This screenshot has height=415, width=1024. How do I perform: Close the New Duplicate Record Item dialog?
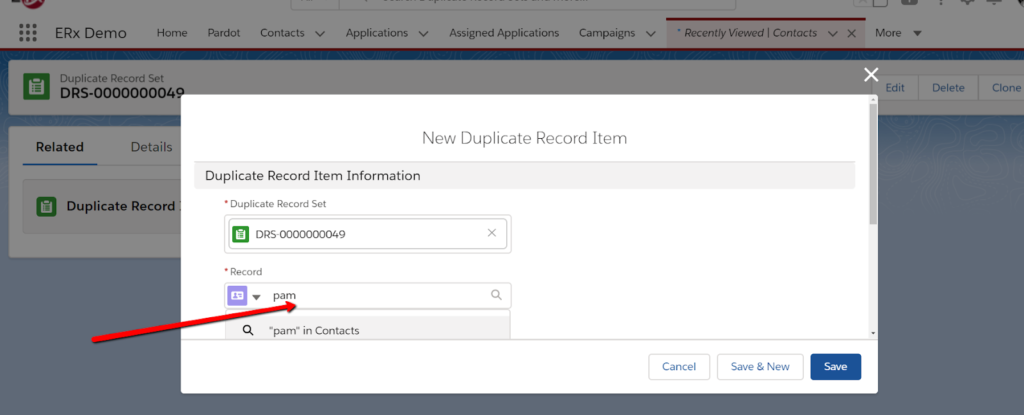(x=871, y=75)
